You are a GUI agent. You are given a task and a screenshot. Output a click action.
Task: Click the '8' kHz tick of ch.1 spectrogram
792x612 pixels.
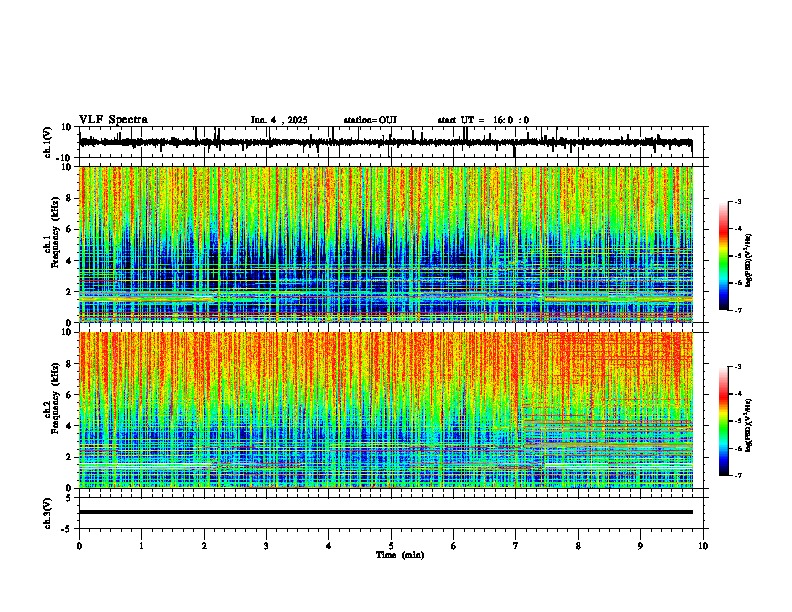coord(70,198)
